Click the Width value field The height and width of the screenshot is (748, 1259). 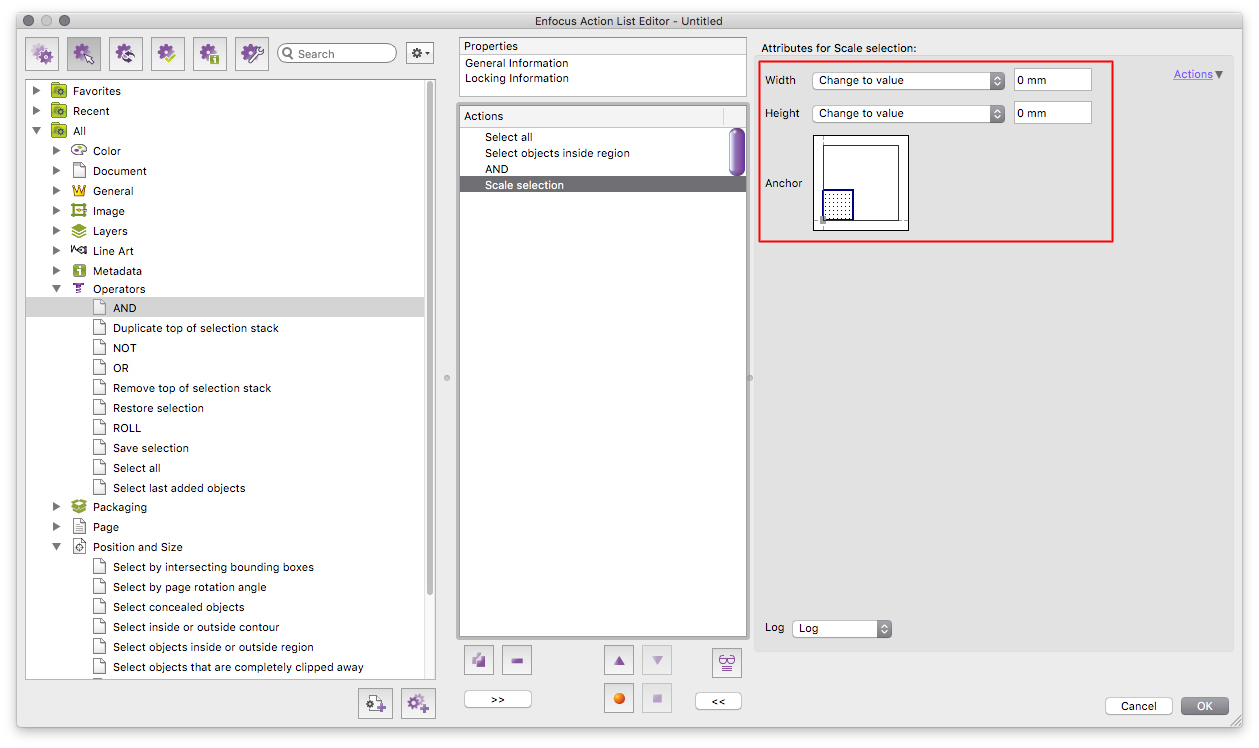[x=1052, y=80]
